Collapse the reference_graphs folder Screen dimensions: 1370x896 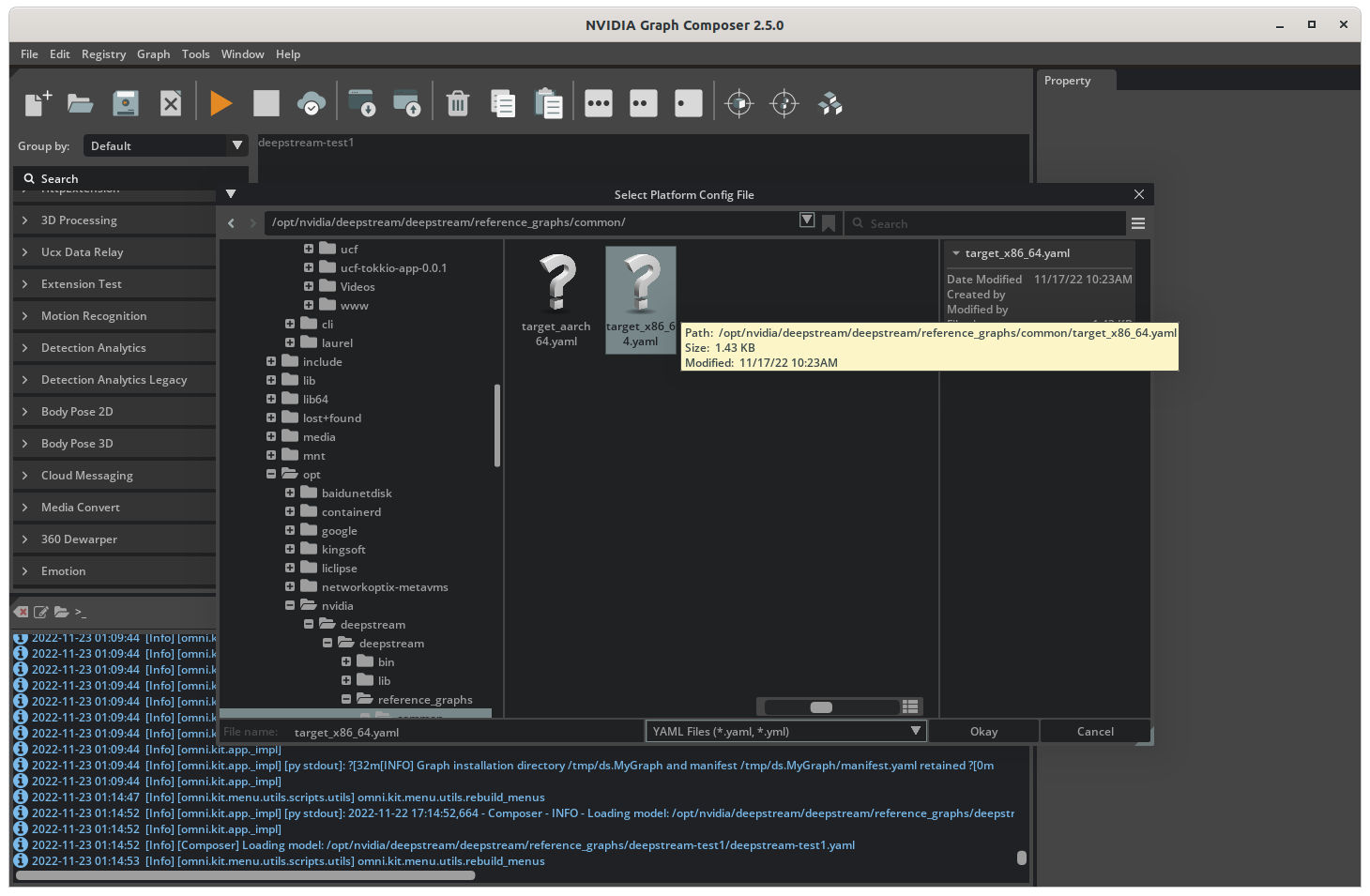pyautogui.click(x=346, y=699)
